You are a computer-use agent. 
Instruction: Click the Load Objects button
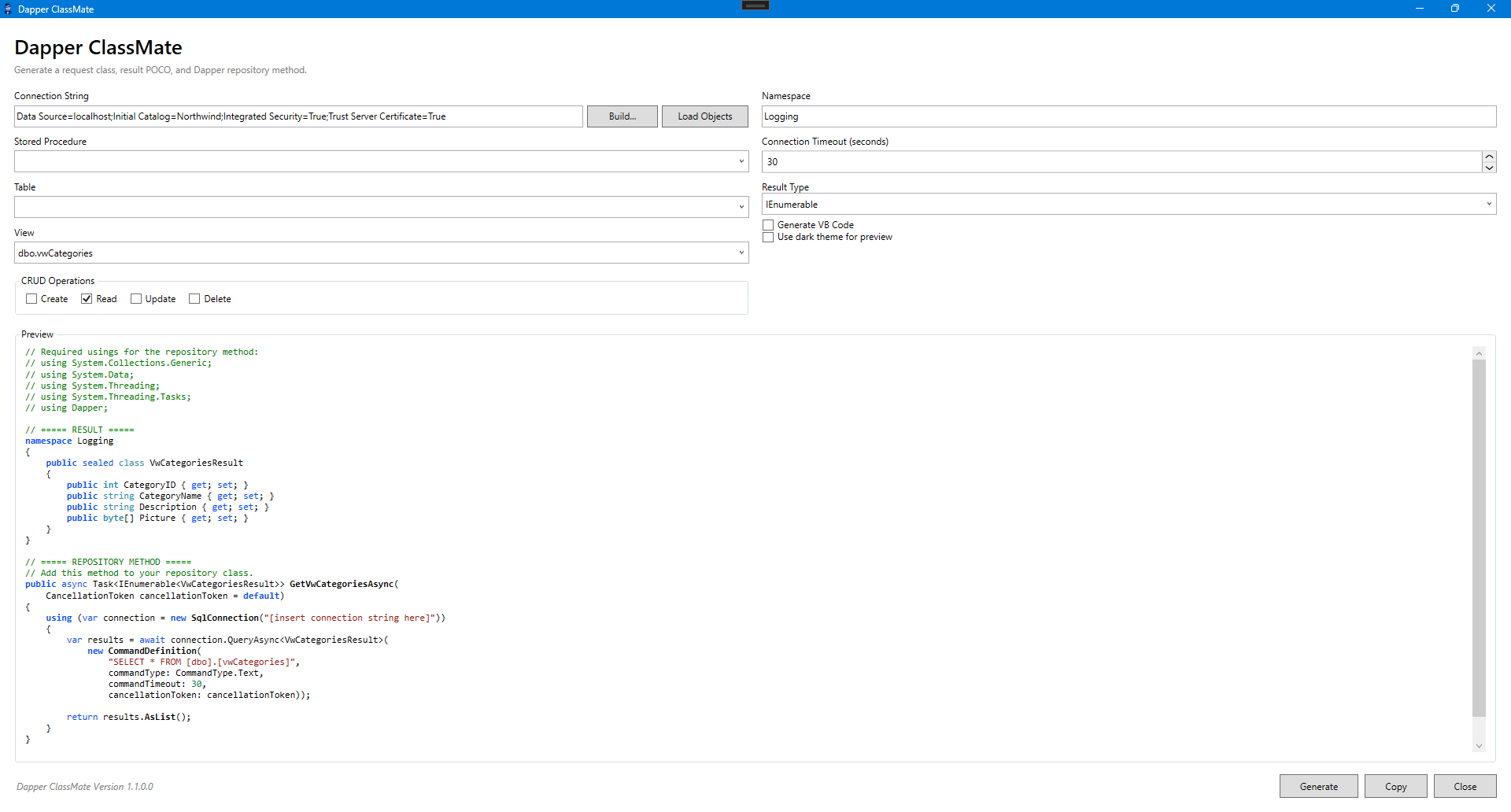click(x=705, y=116)
